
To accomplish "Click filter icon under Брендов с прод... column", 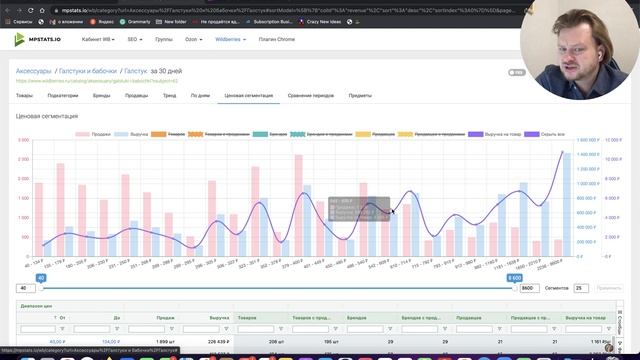I will coord(445,329).
